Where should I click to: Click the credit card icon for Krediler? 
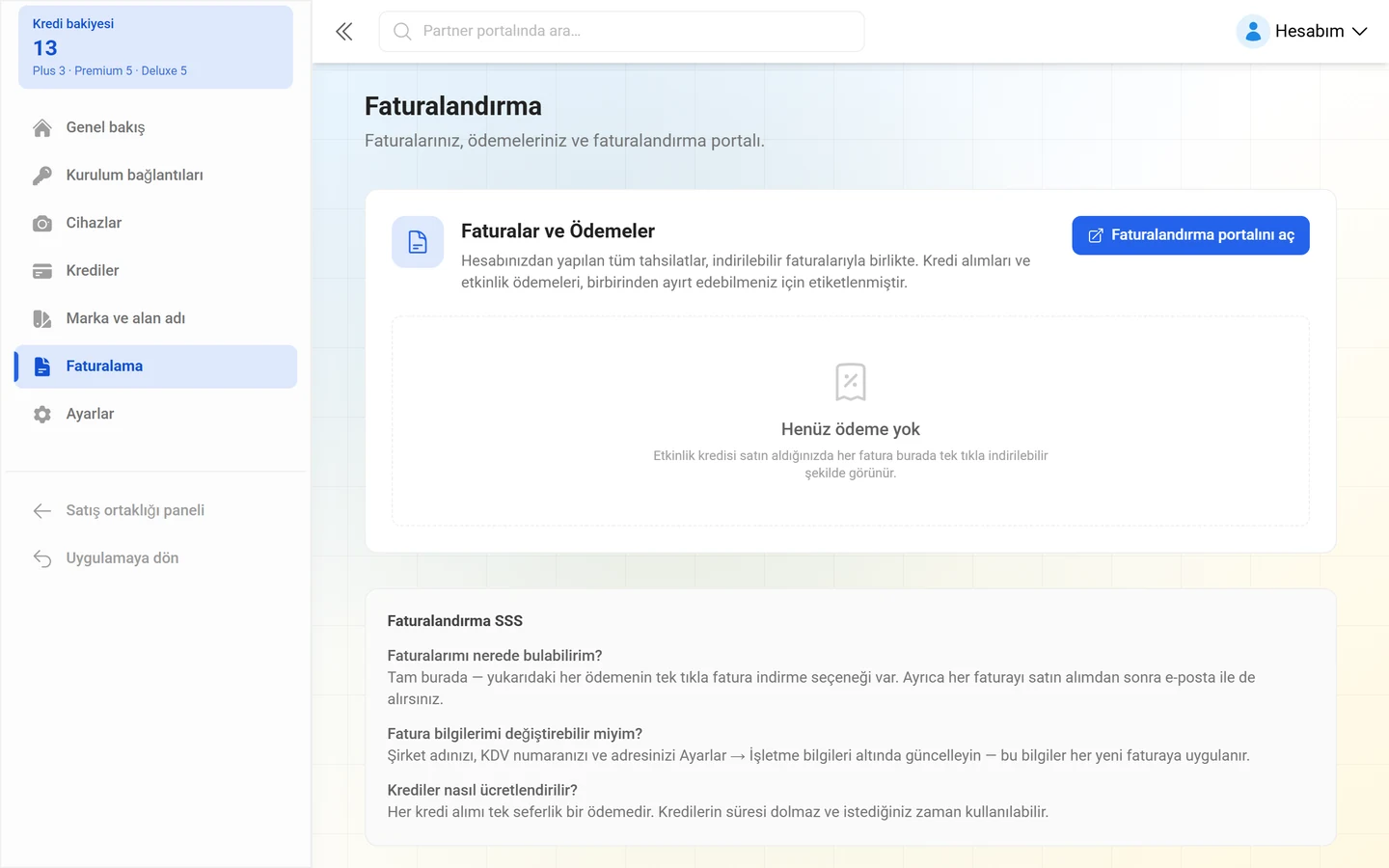pyautogui.click(x=42, y=271)
